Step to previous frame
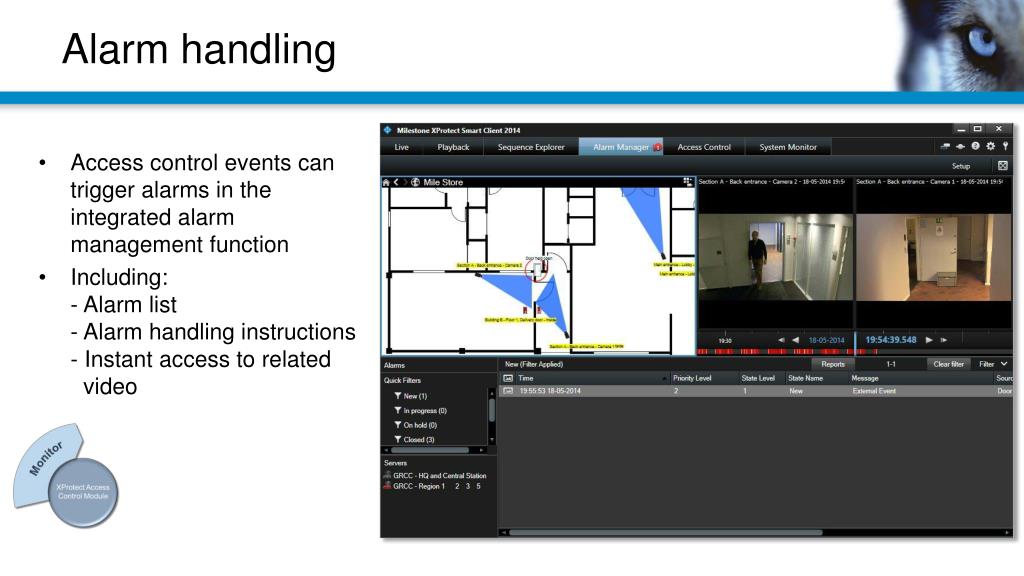1024x576 pixels. [781, 340]
